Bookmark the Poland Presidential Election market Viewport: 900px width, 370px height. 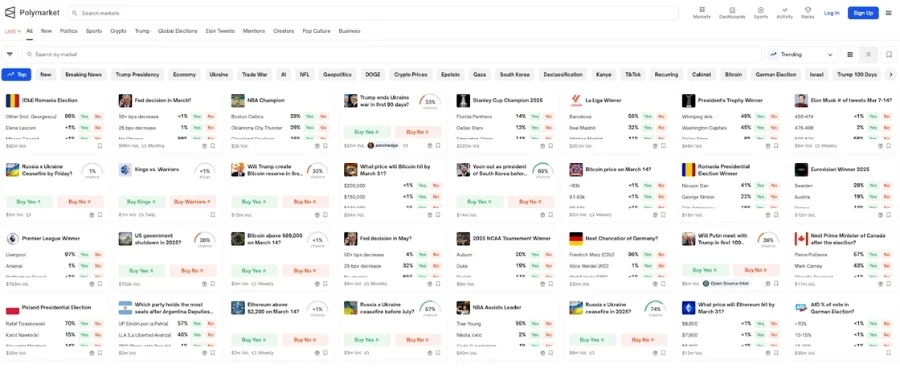[x=100, y=353]
